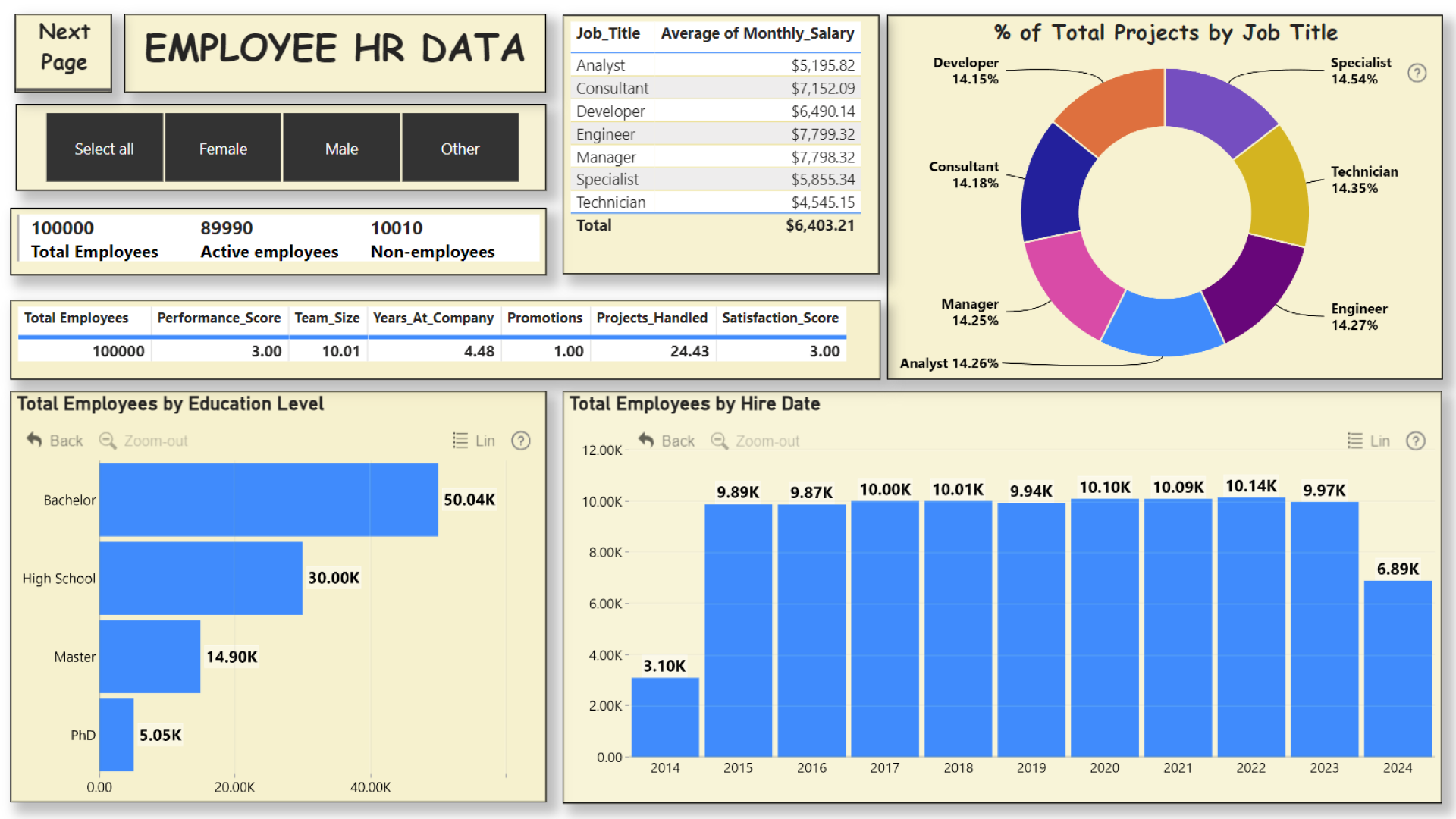Select the Analyst row in salary table
Screen dimensions: 1456x819
716,65
